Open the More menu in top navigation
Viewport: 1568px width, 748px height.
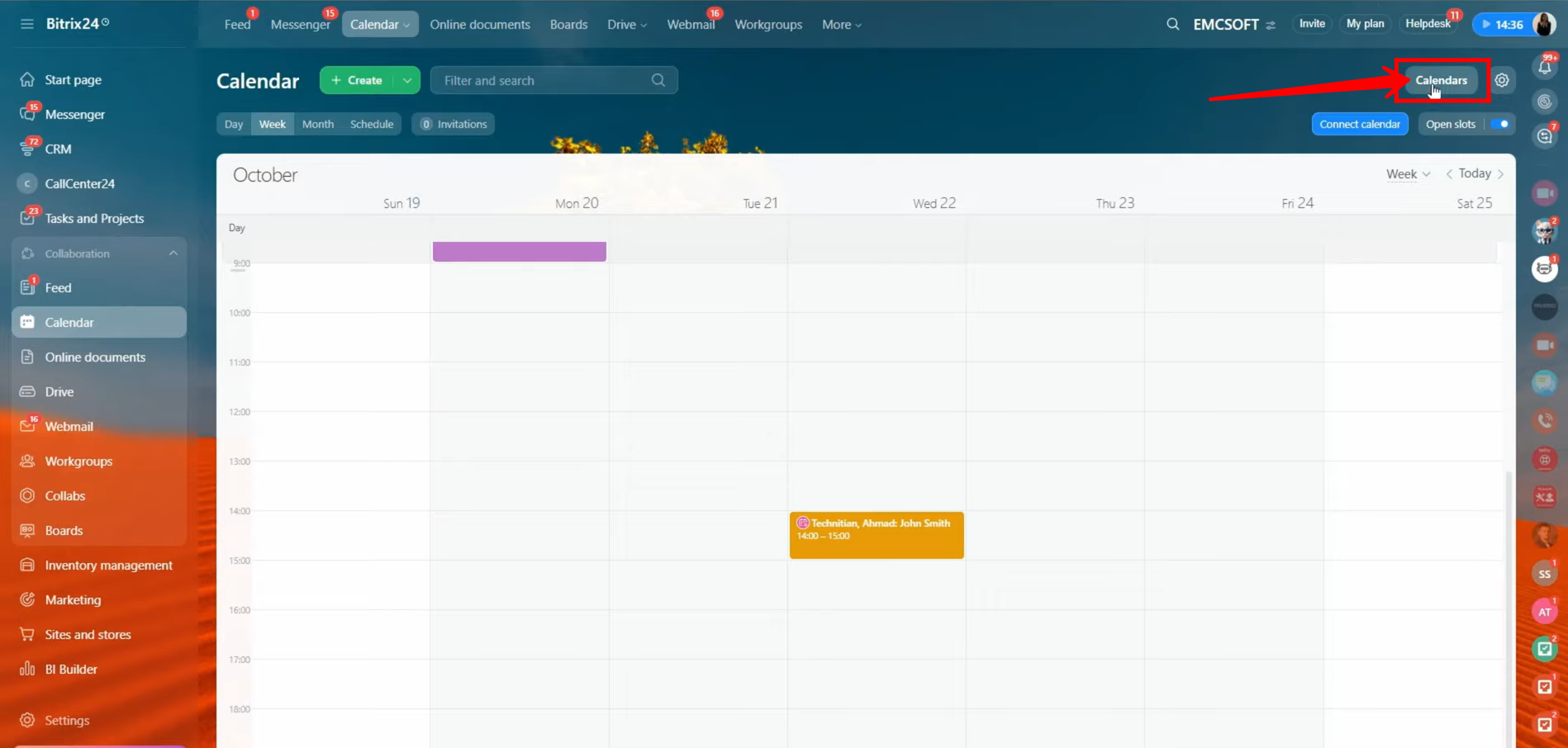click(841, 25)
